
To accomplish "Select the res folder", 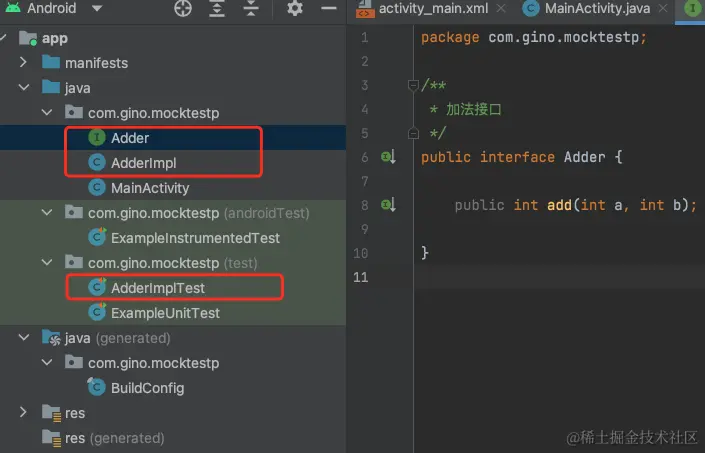I will 75,413.
